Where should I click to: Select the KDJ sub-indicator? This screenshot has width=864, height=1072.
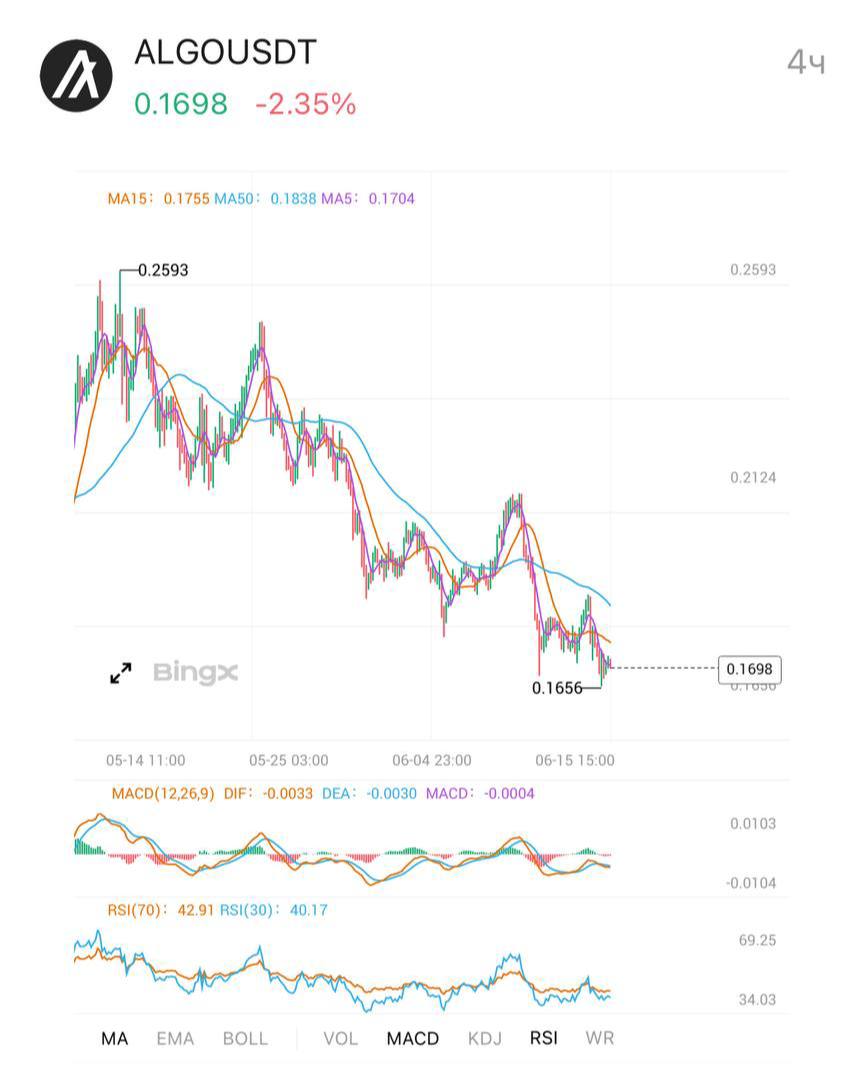[485, 1038]
